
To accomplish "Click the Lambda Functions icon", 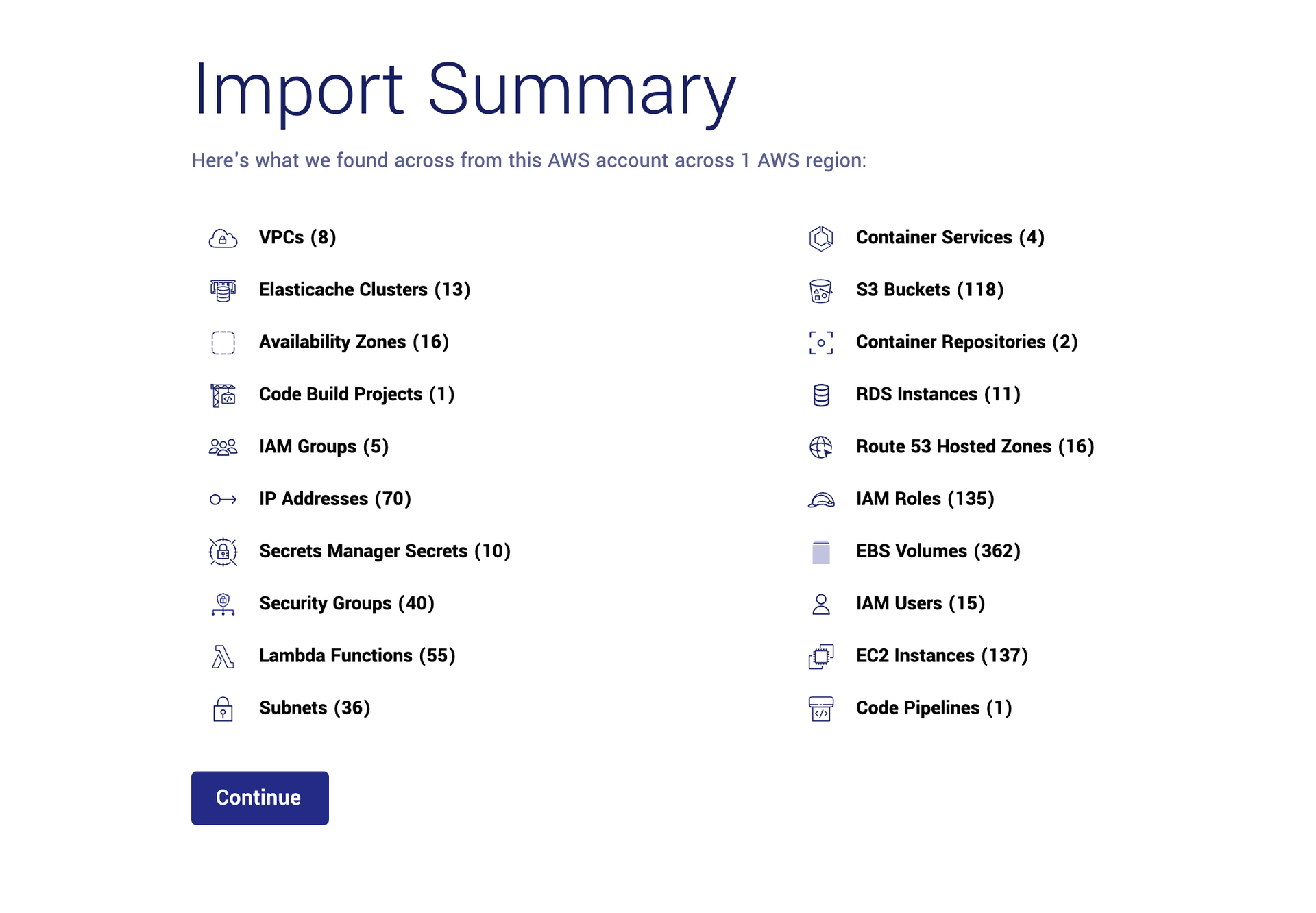I will 223,657.
